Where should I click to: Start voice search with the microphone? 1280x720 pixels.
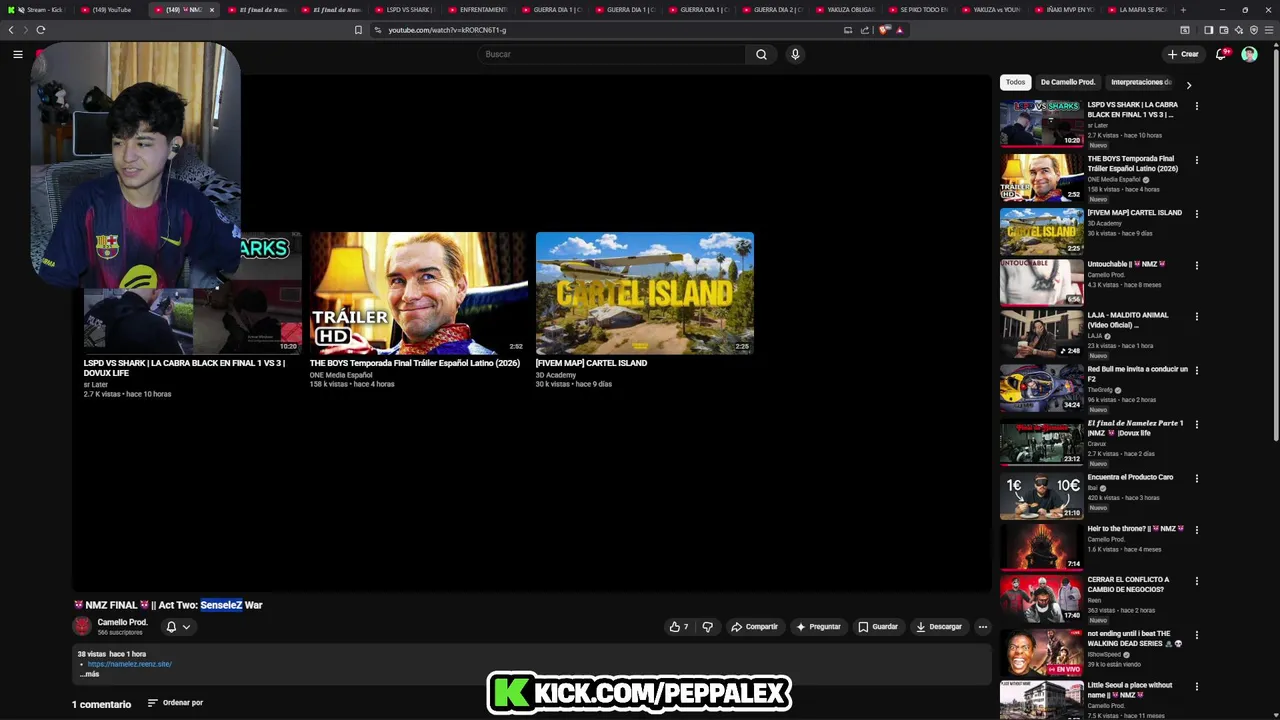[x=795, y=54]
